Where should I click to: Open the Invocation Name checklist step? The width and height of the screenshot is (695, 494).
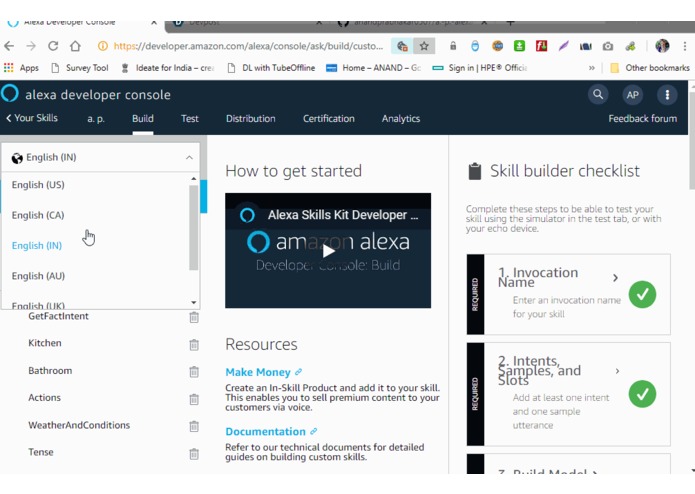coord(569,294)
